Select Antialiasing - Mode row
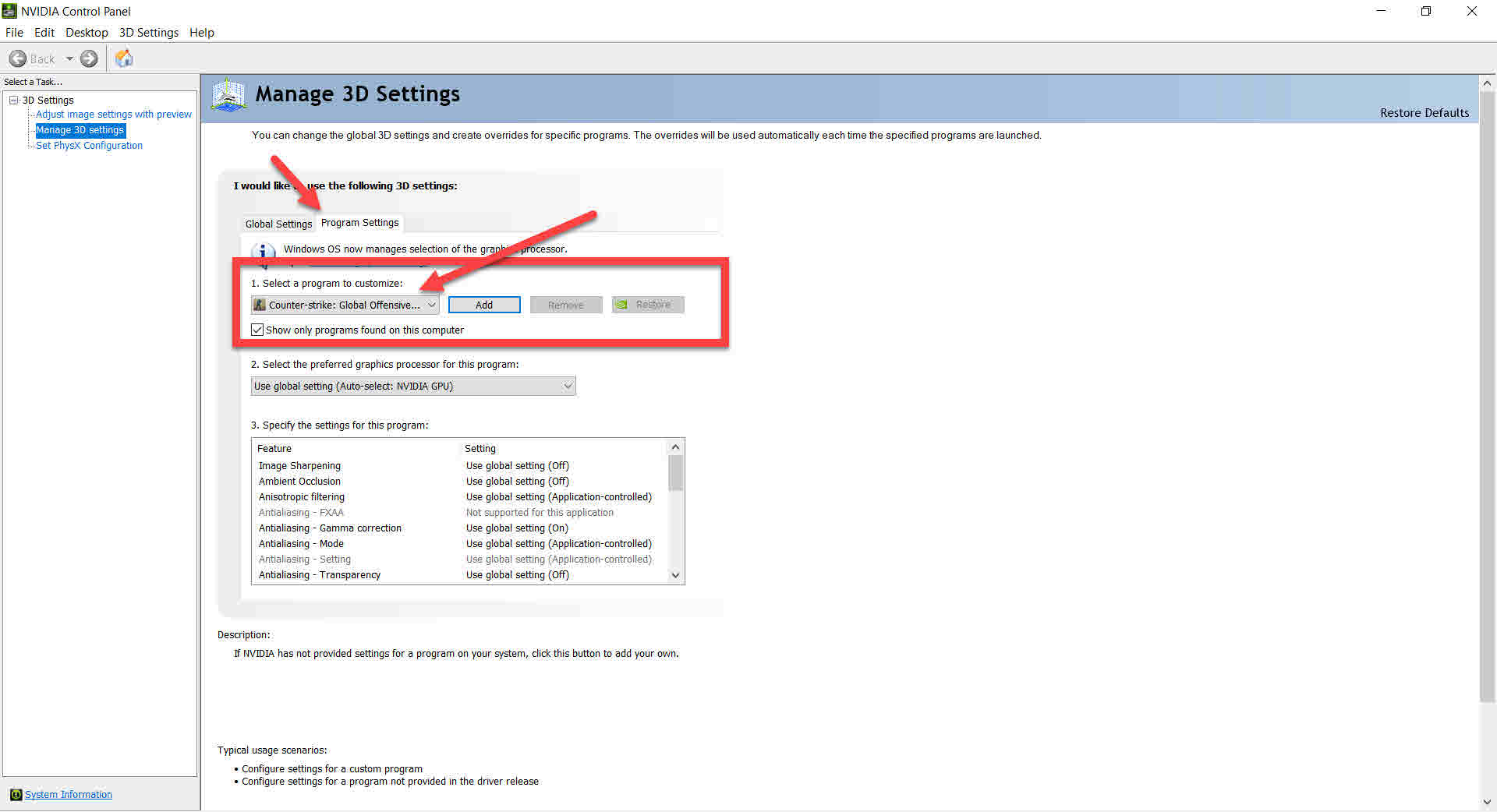Image resolution: width=1497 pixels, height=812 pixels. [460, 544]
